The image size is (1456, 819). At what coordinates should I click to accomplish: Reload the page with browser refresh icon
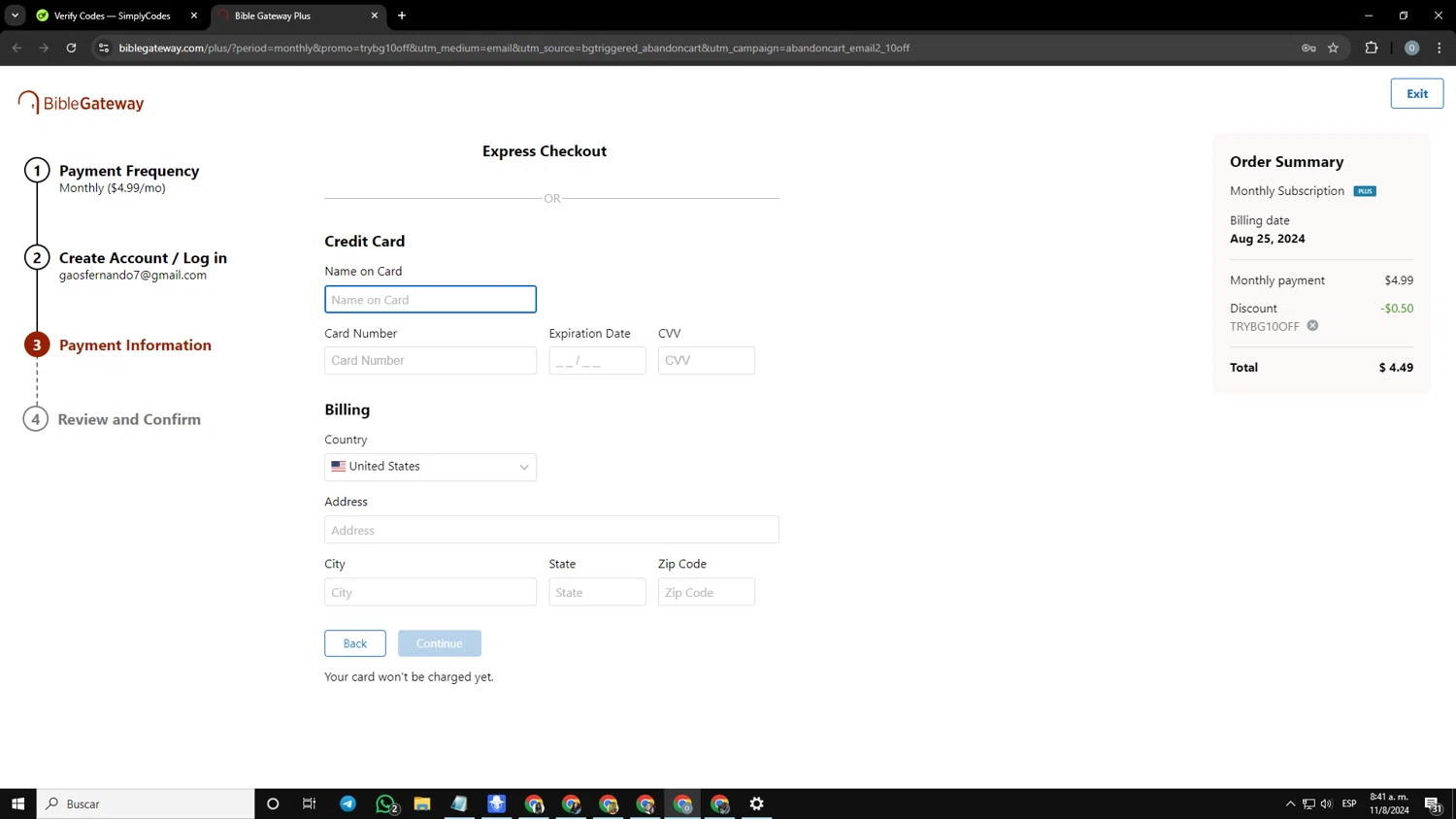point(71,48)
